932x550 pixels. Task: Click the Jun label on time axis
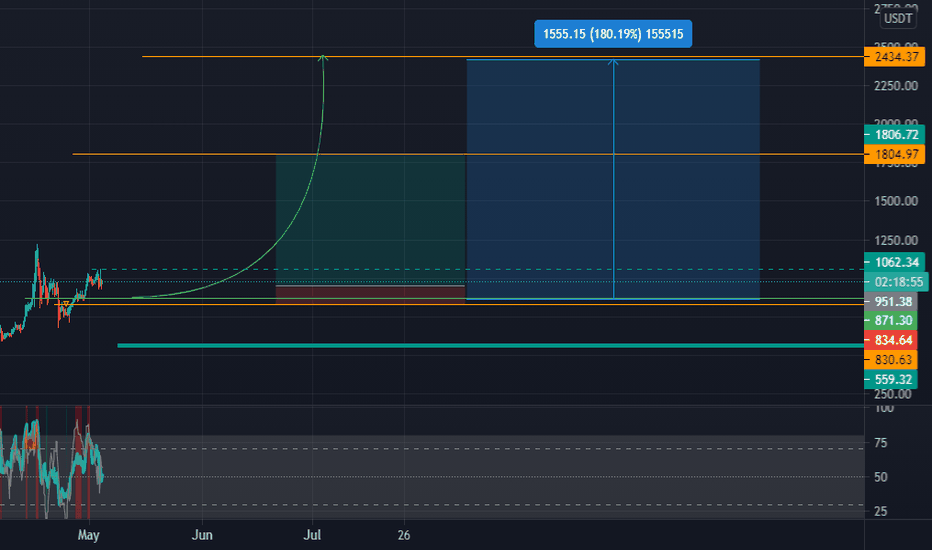(202, 535)
